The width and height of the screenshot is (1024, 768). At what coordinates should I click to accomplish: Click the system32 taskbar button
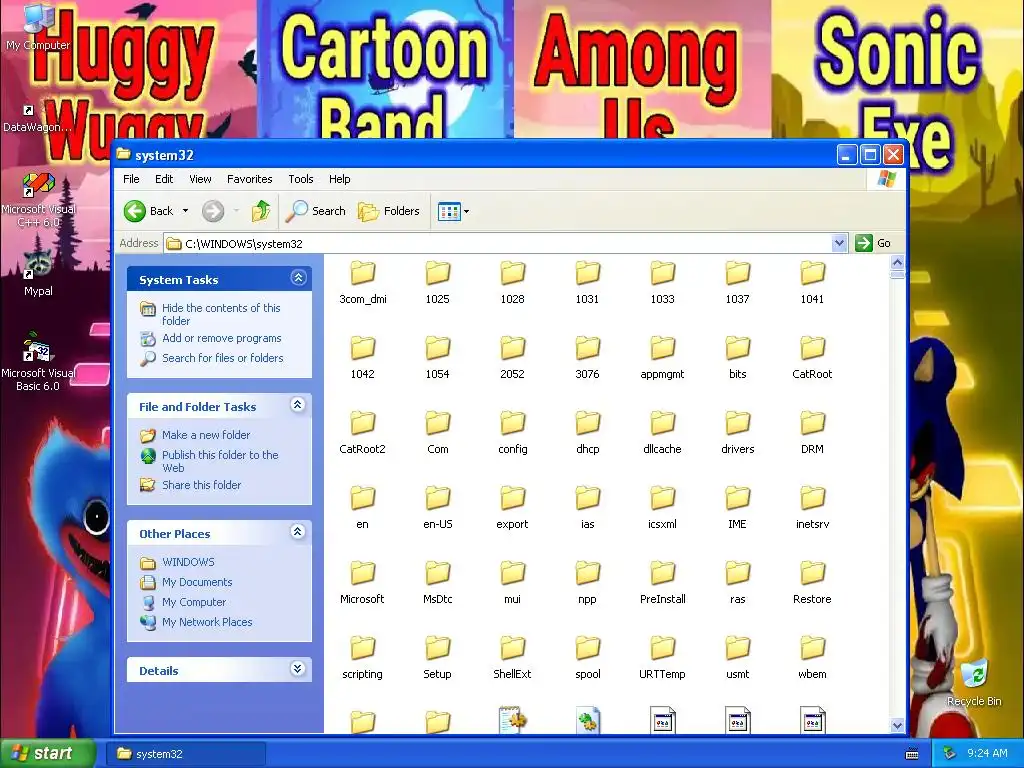pyautogui.click(x=186, y=754)
